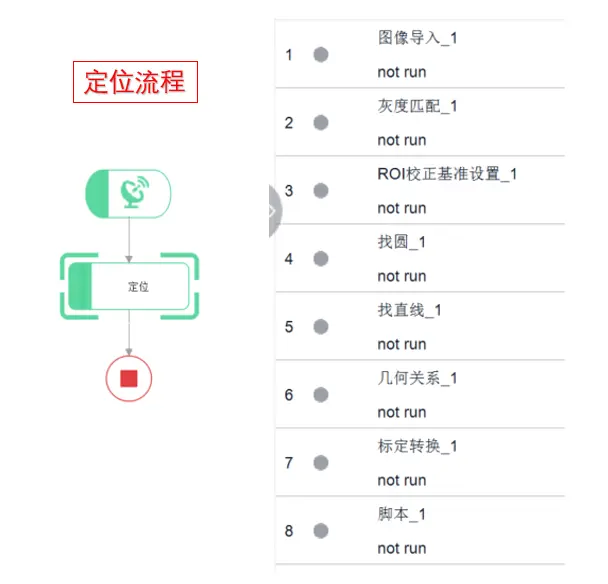Choose the 找直线_1 module entry
Viewport: 608px width, 584px height.
(420, 326)
